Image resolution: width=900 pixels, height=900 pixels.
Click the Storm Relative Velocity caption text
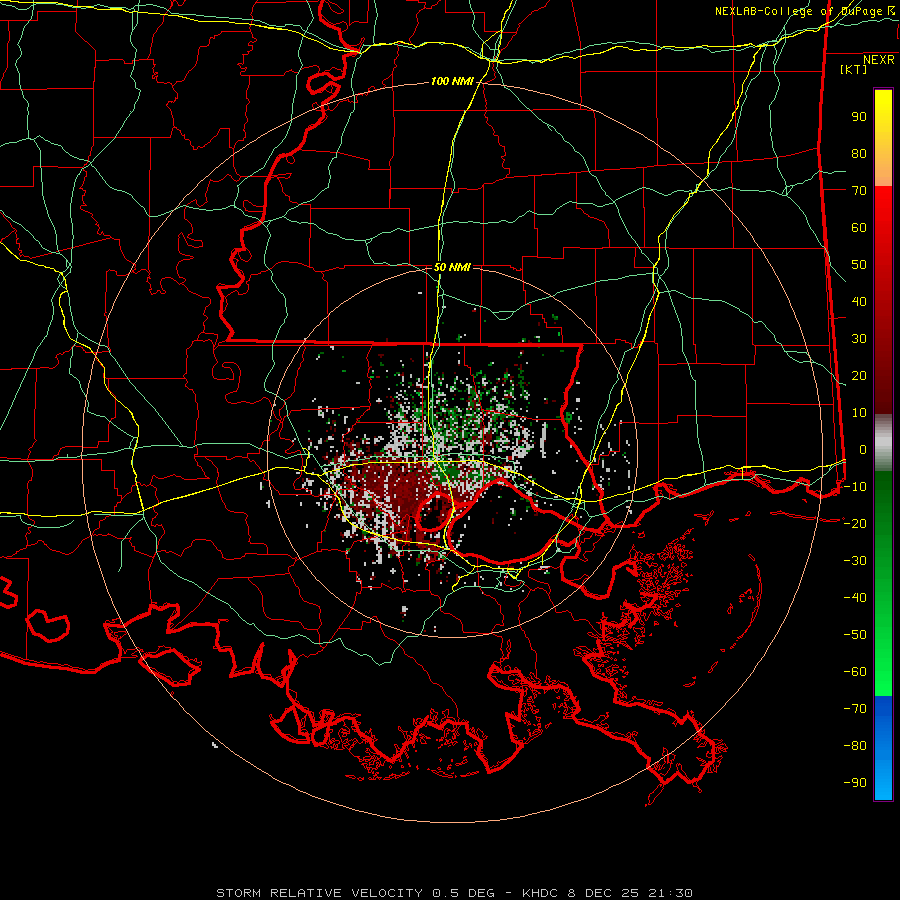[x=454, y=893]
